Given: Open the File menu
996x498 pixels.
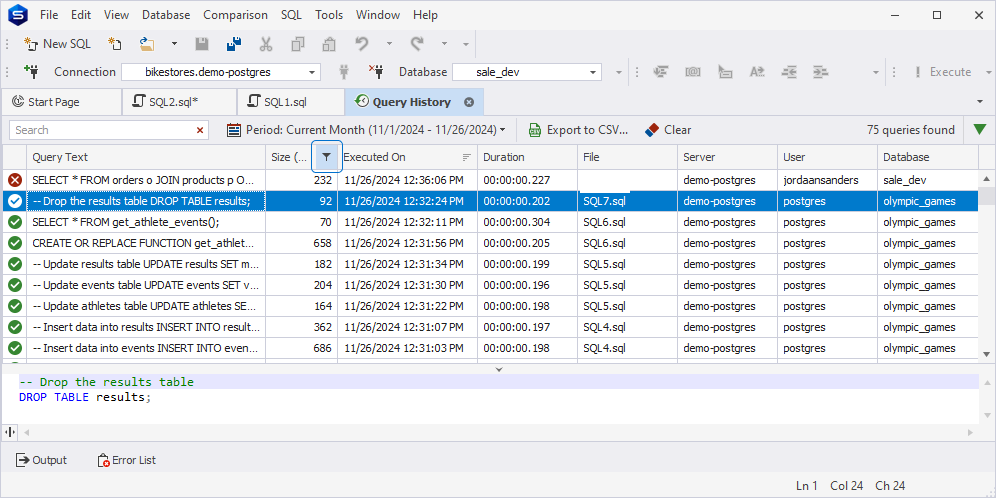Looking at the screenshot, I should point(49,15).
